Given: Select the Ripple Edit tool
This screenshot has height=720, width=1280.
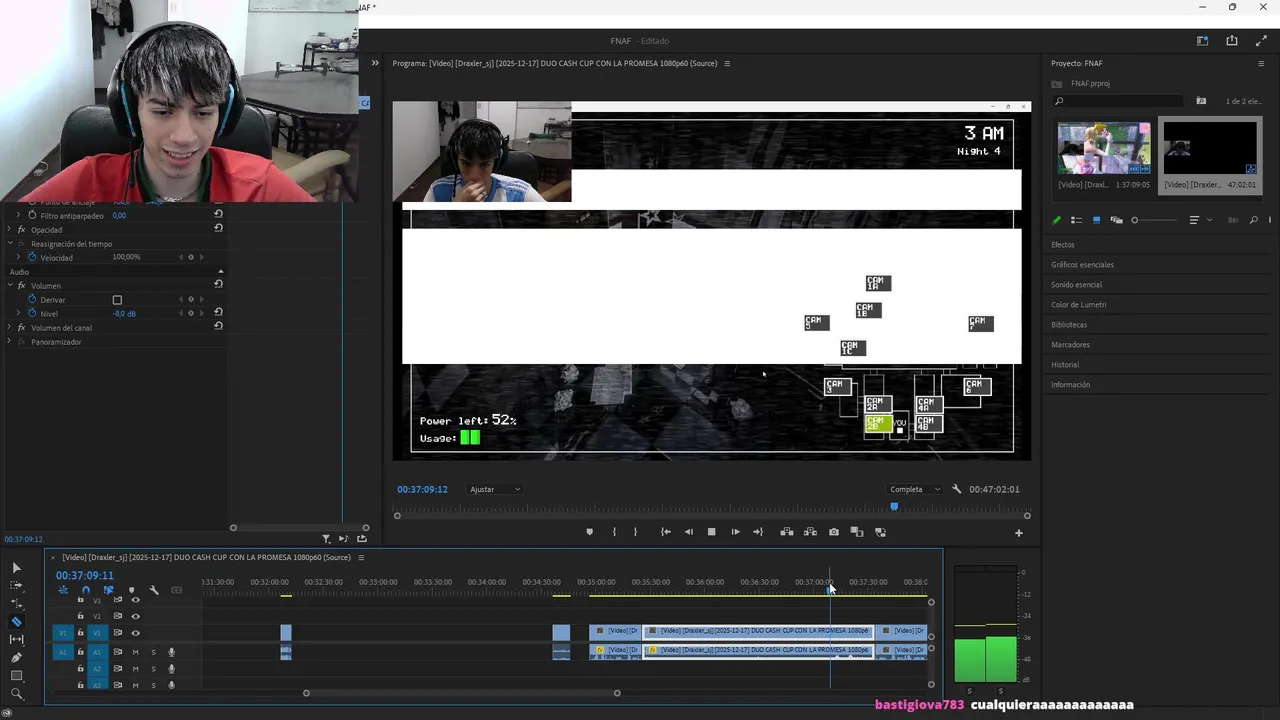Looking at the screenshot, I should pyautogui.click(x=16, y=604).
